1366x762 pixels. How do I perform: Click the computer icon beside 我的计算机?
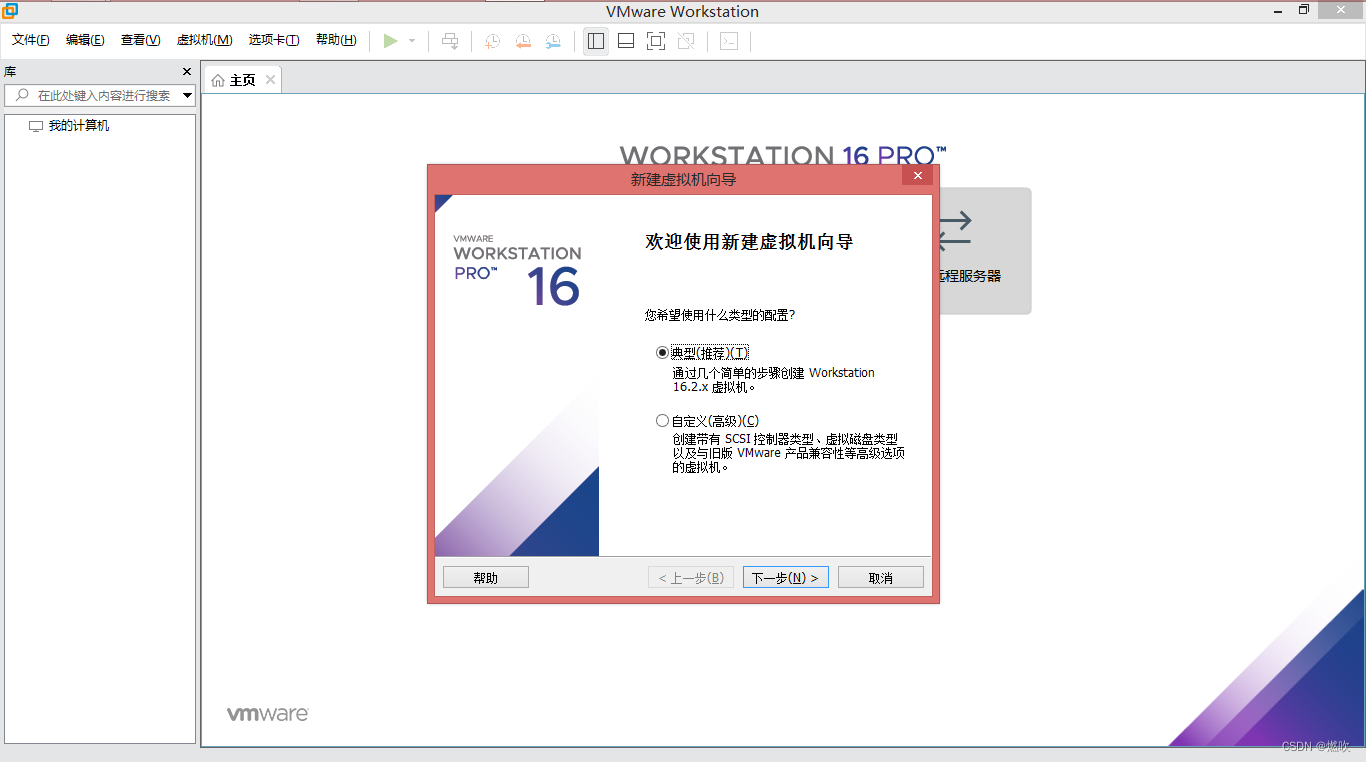pyautogui.click(x=36, y=126)
